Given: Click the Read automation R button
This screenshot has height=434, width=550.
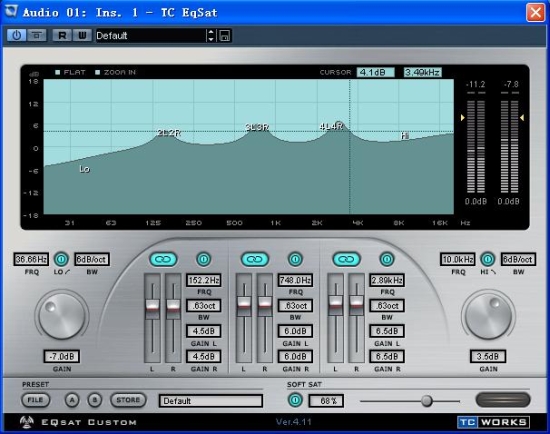Looking at the screenshot, I should point(62,35).
